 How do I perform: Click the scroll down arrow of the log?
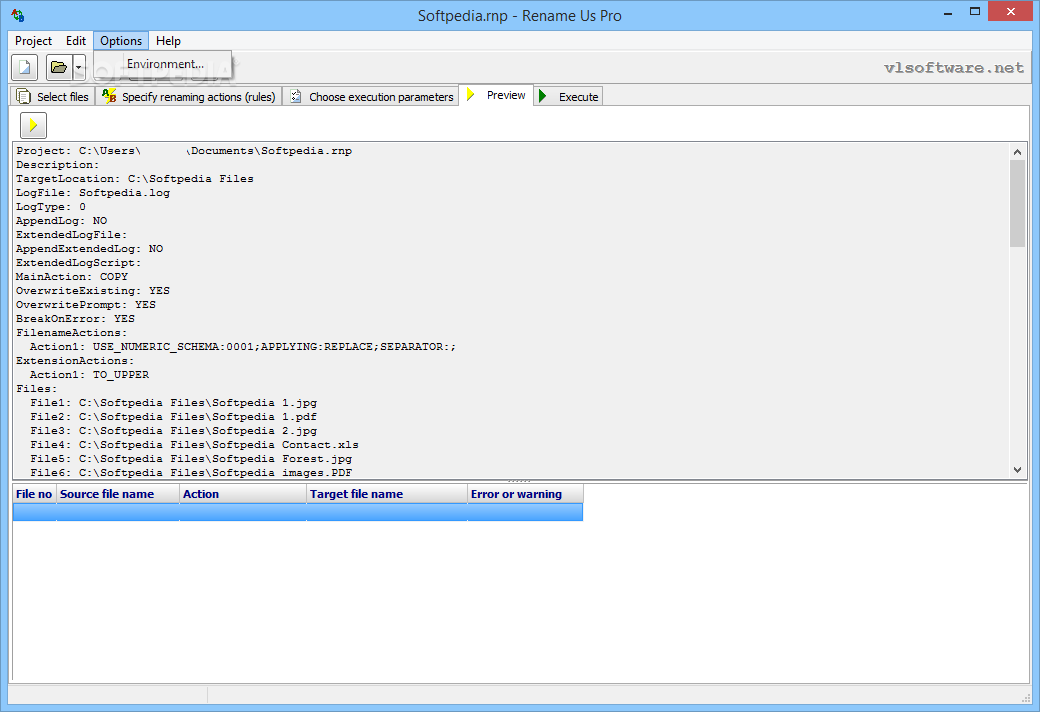tap(1017, 470)
